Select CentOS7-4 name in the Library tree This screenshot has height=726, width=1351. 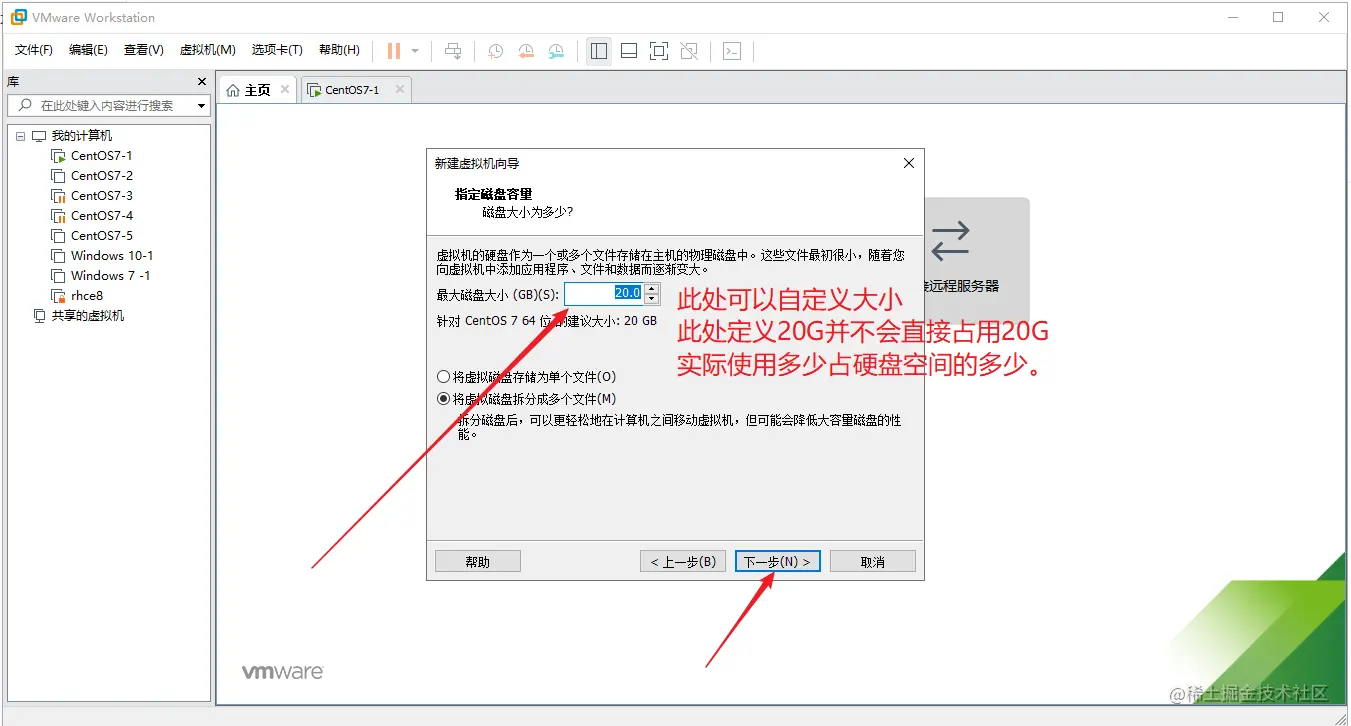tap(101, 216)
